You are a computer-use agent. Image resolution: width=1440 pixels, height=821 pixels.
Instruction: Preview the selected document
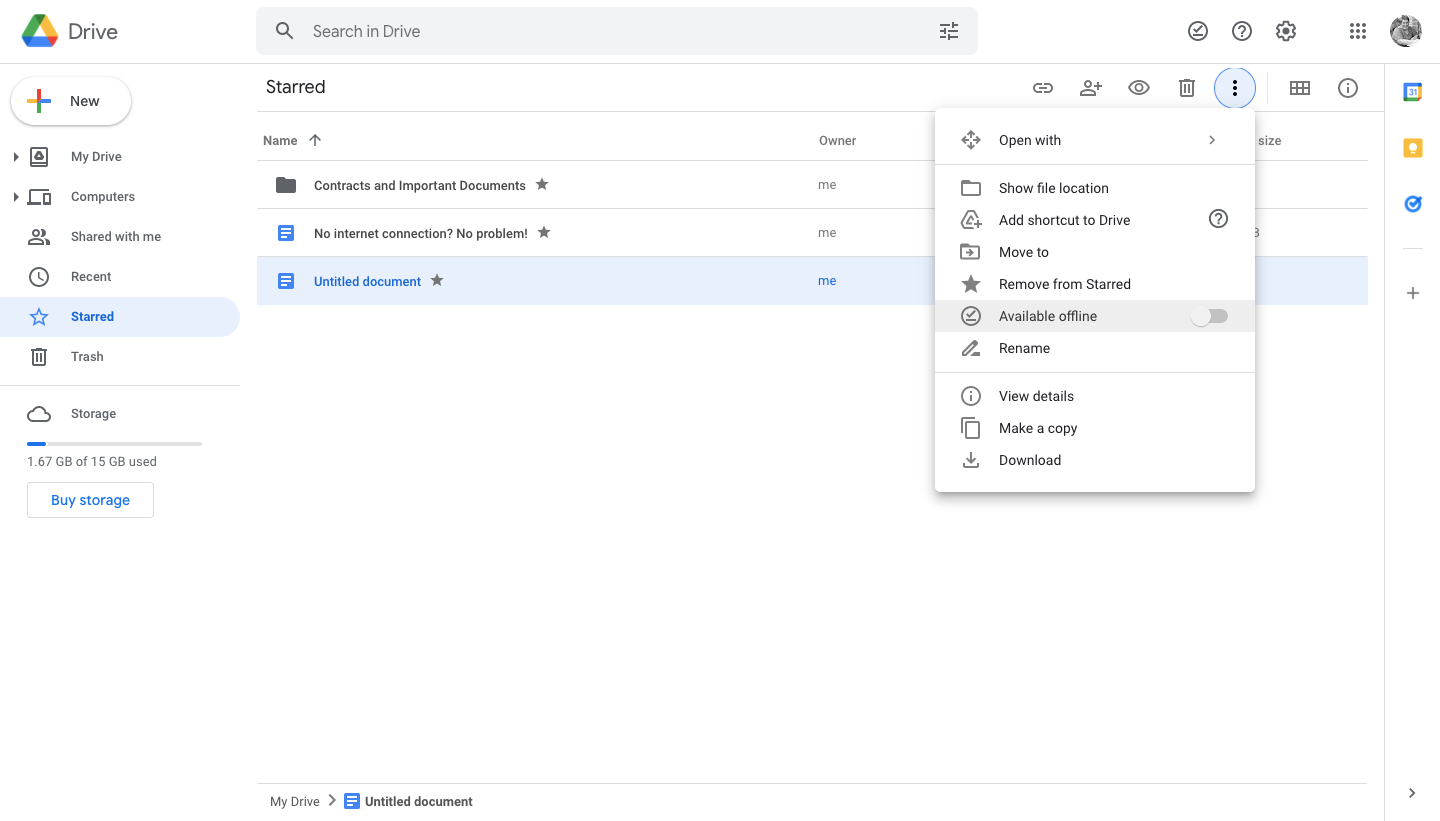click(1139, 87)
